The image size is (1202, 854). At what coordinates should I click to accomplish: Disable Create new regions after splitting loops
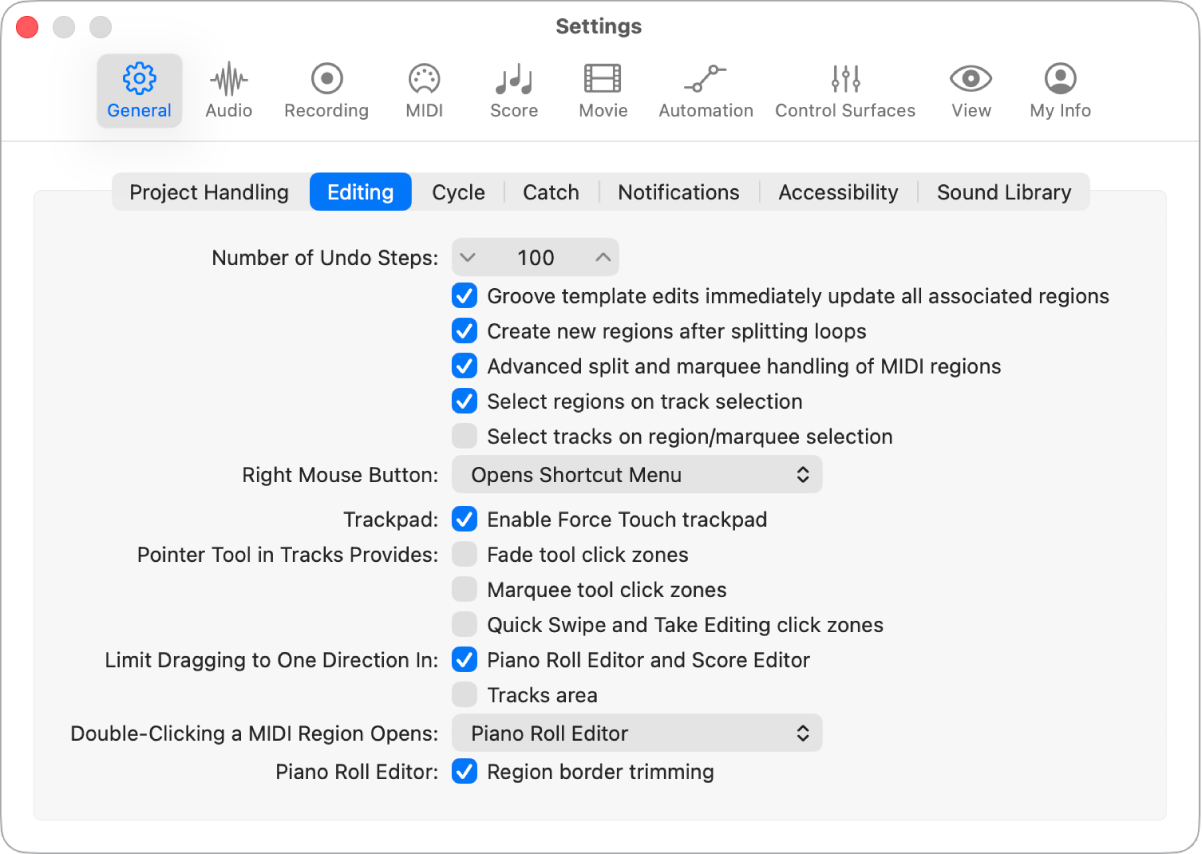(464, 330)
